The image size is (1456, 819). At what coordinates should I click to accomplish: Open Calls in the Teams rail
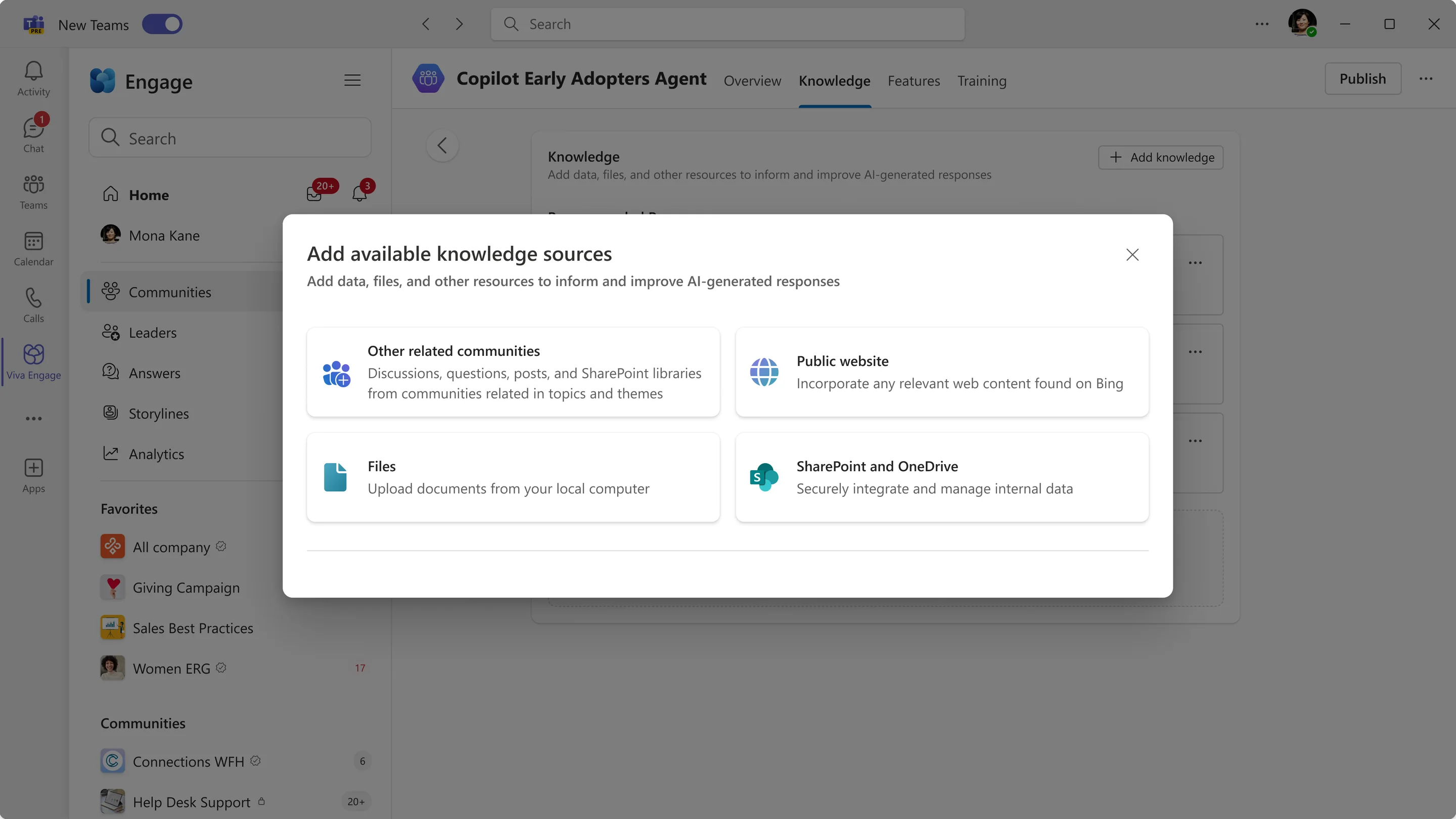(33, 305)
